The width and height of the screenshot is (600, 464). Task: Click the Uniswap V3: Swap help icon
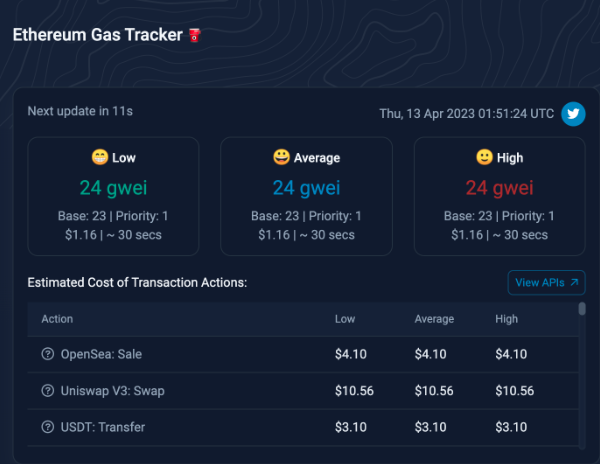pyautogui.click(x=47, y=391)
